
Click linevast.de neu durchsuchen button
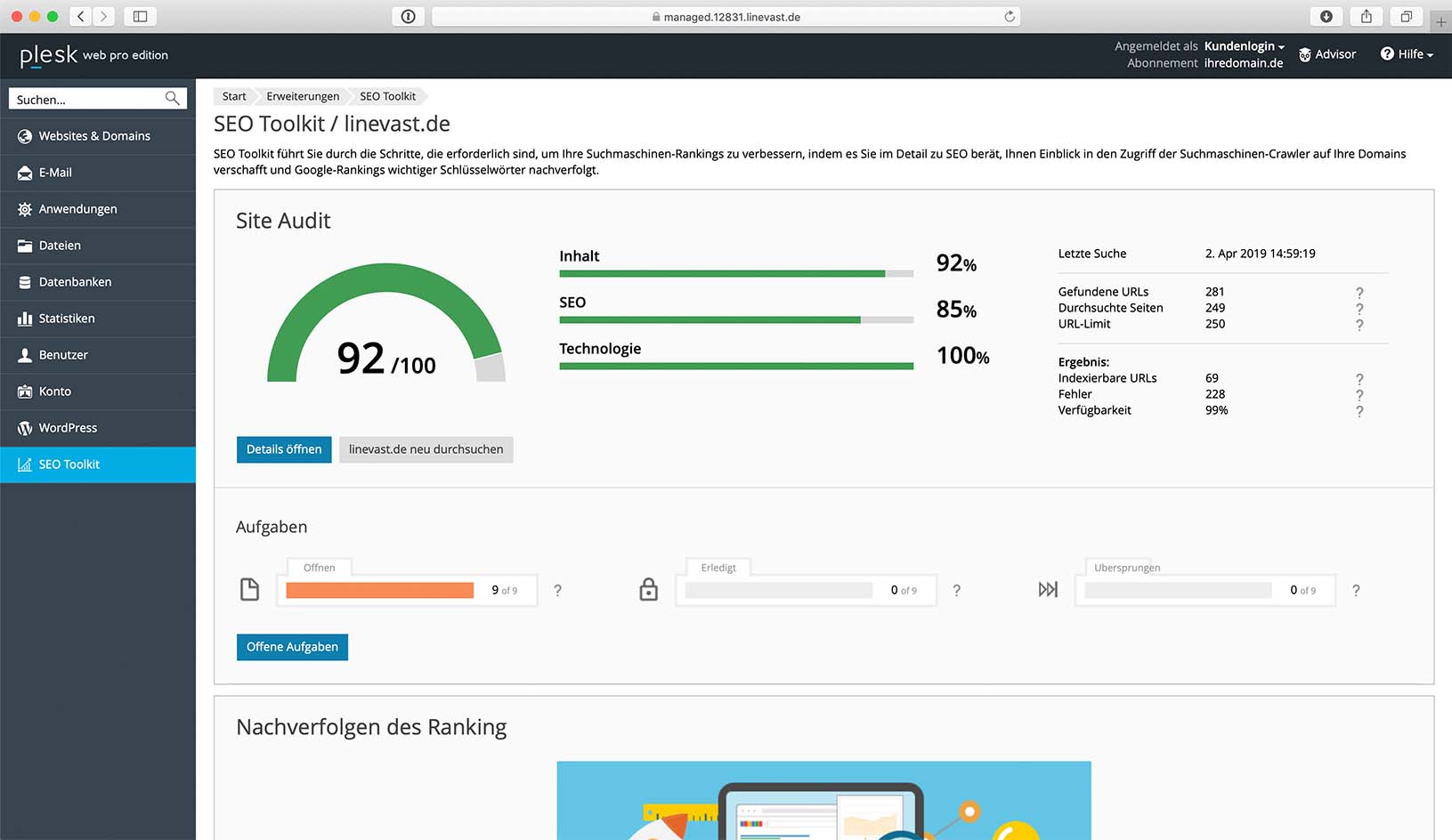426,449
